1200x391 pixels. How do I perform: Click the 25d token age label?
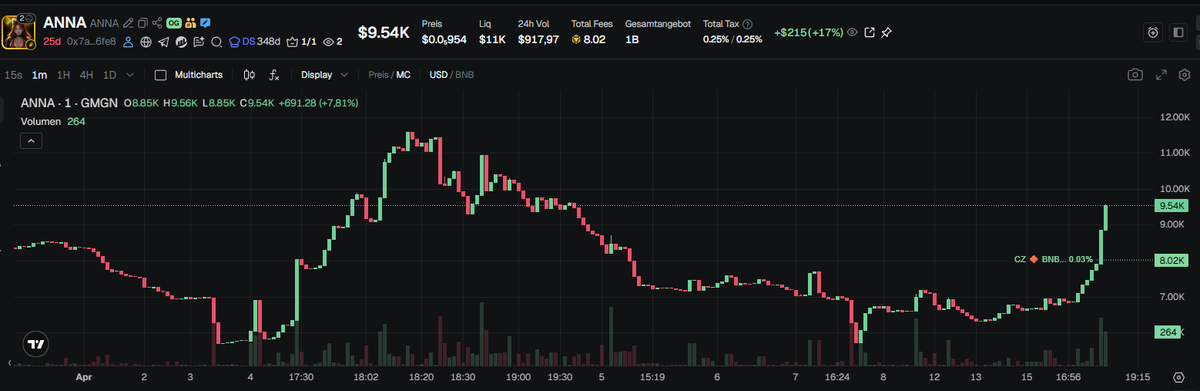53,42
